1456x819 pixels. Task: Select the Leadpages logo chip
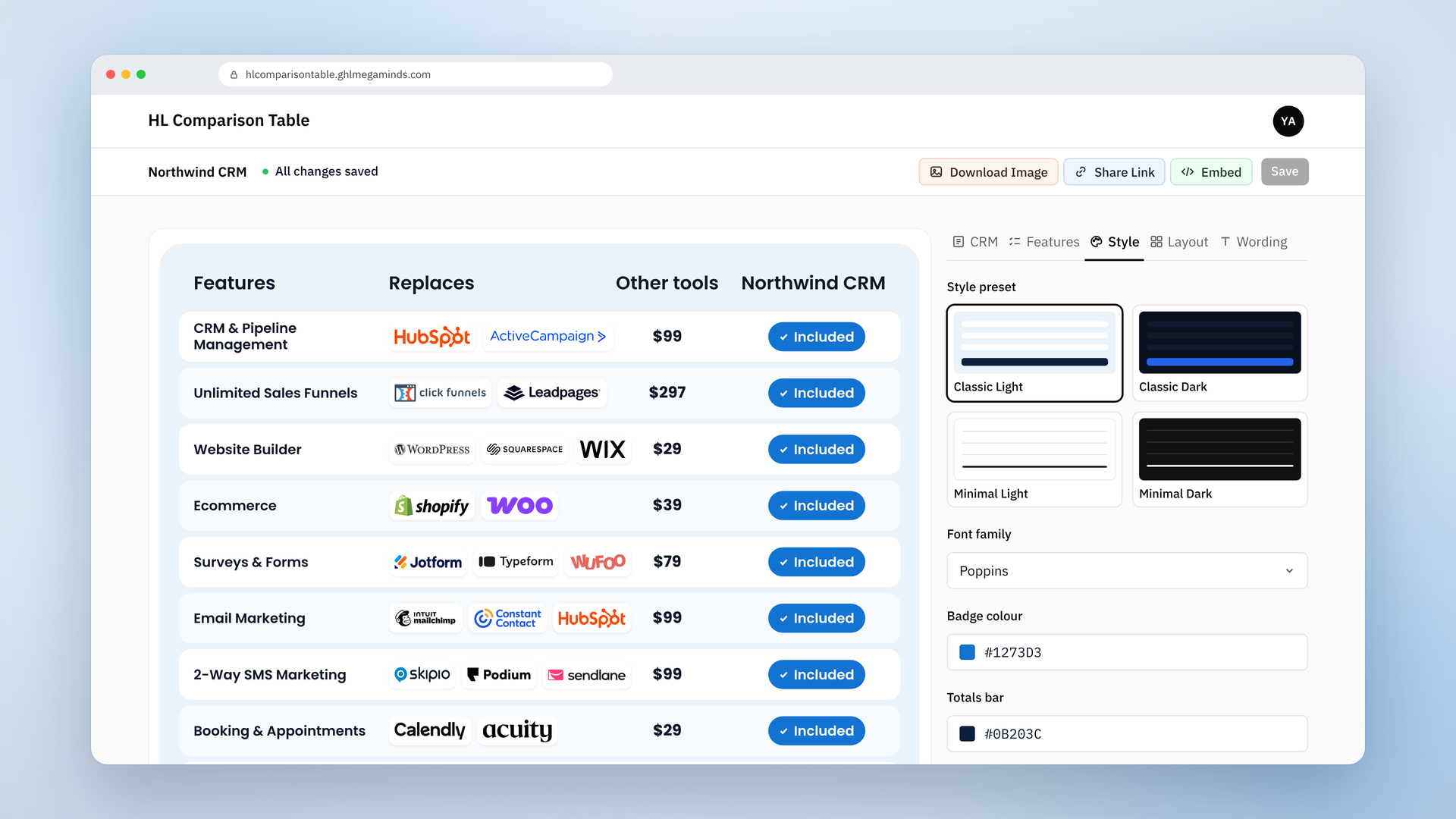tap(552, 393)
